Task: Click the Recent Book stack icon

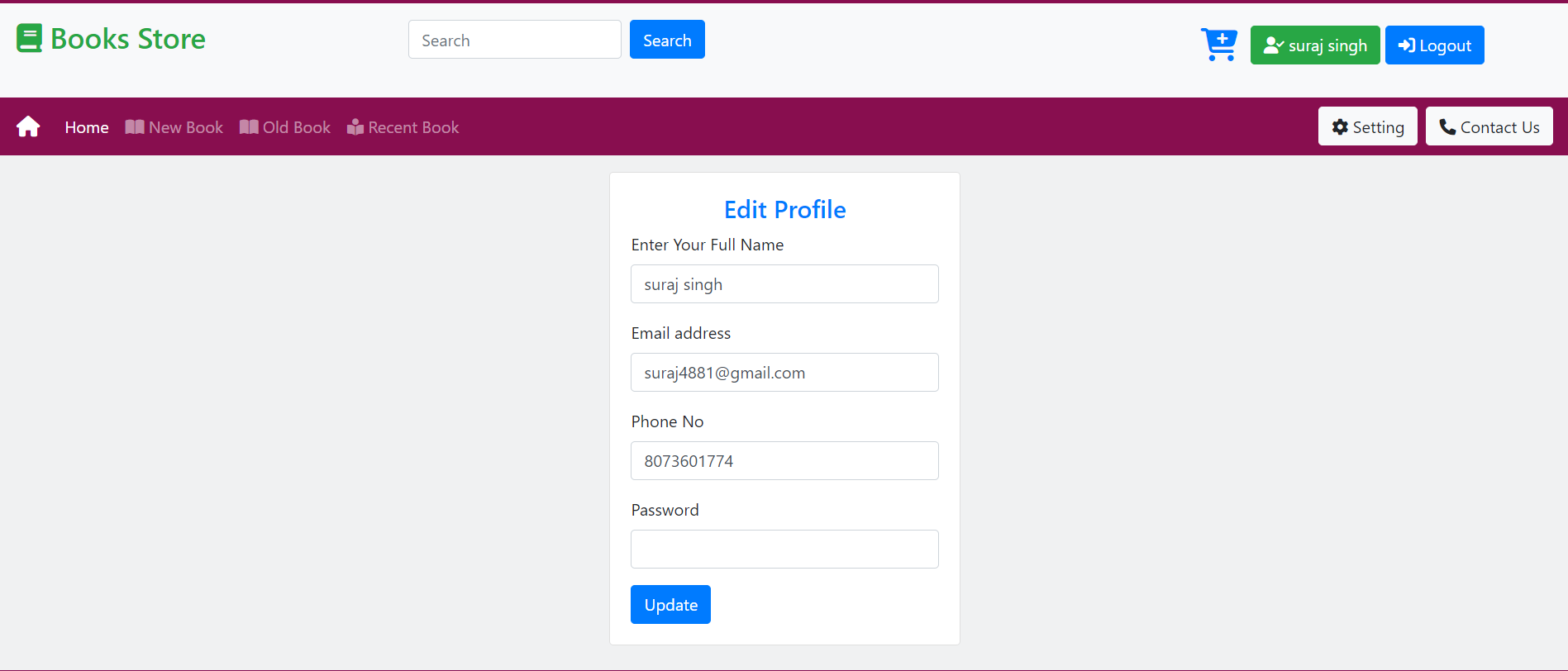Action: click(x=355, y=126)
